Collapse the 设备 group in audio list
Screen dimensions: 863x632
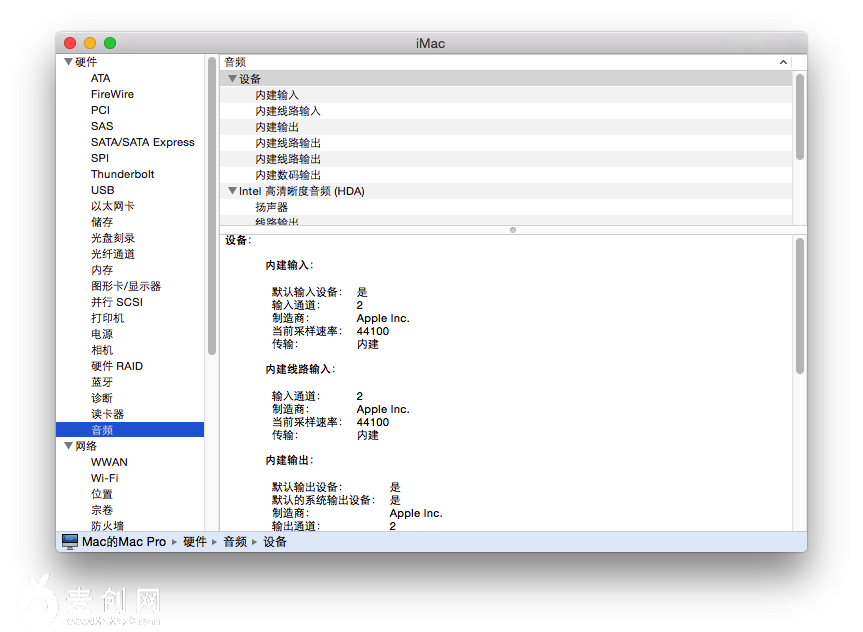pos(232,79)
